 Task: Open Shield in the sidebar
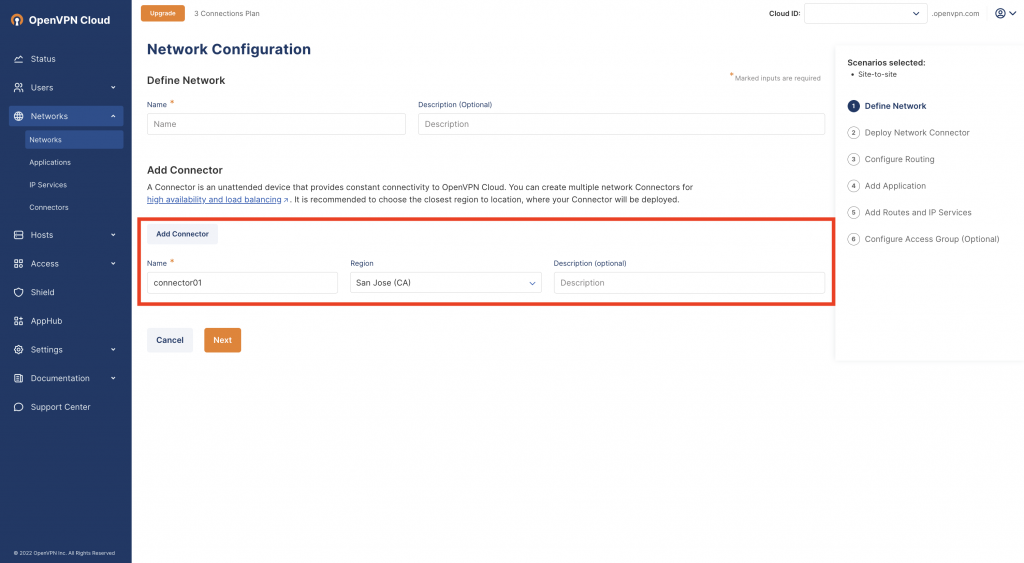42,293
